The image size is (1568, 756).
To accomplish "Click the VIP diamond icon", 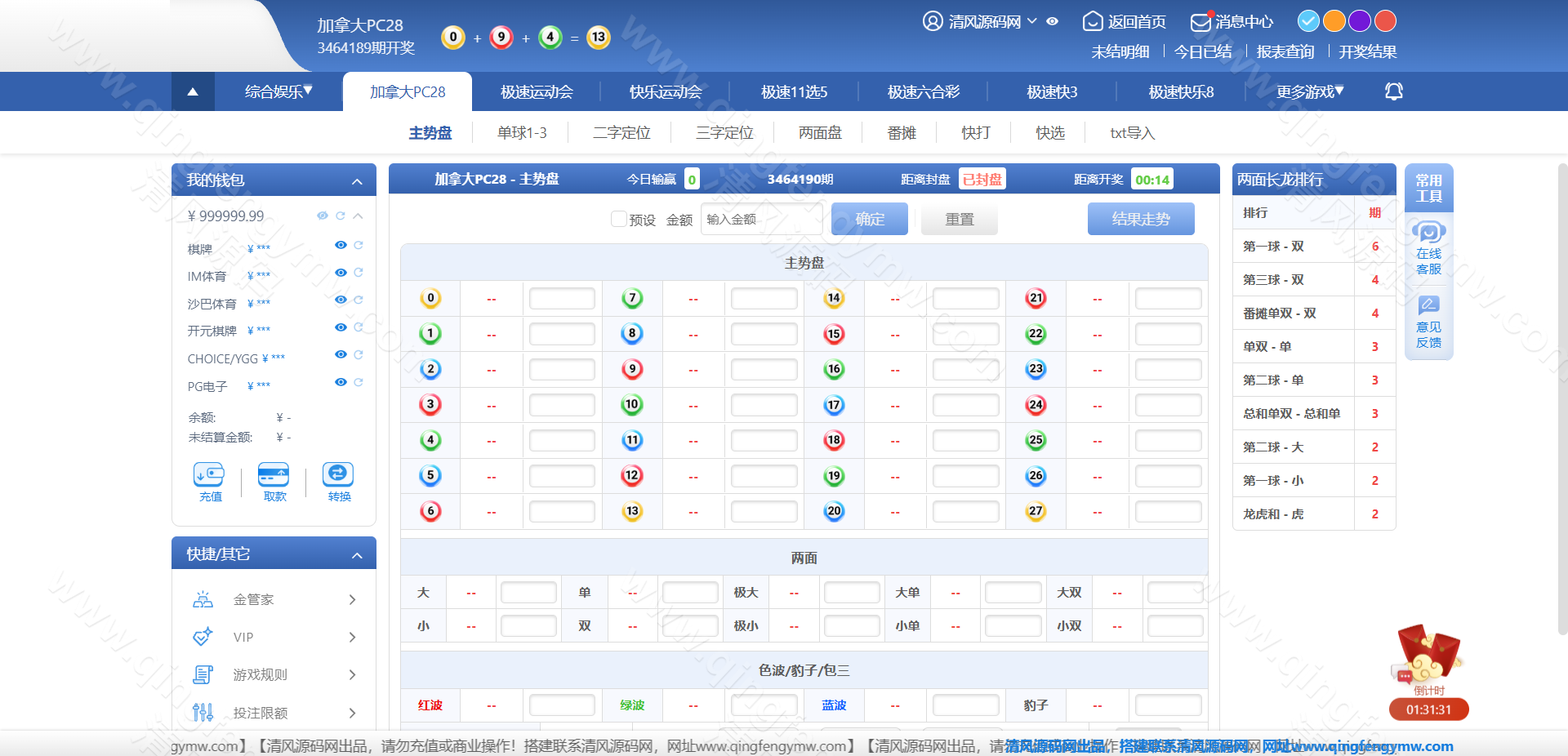I will (x=203, y=637).
